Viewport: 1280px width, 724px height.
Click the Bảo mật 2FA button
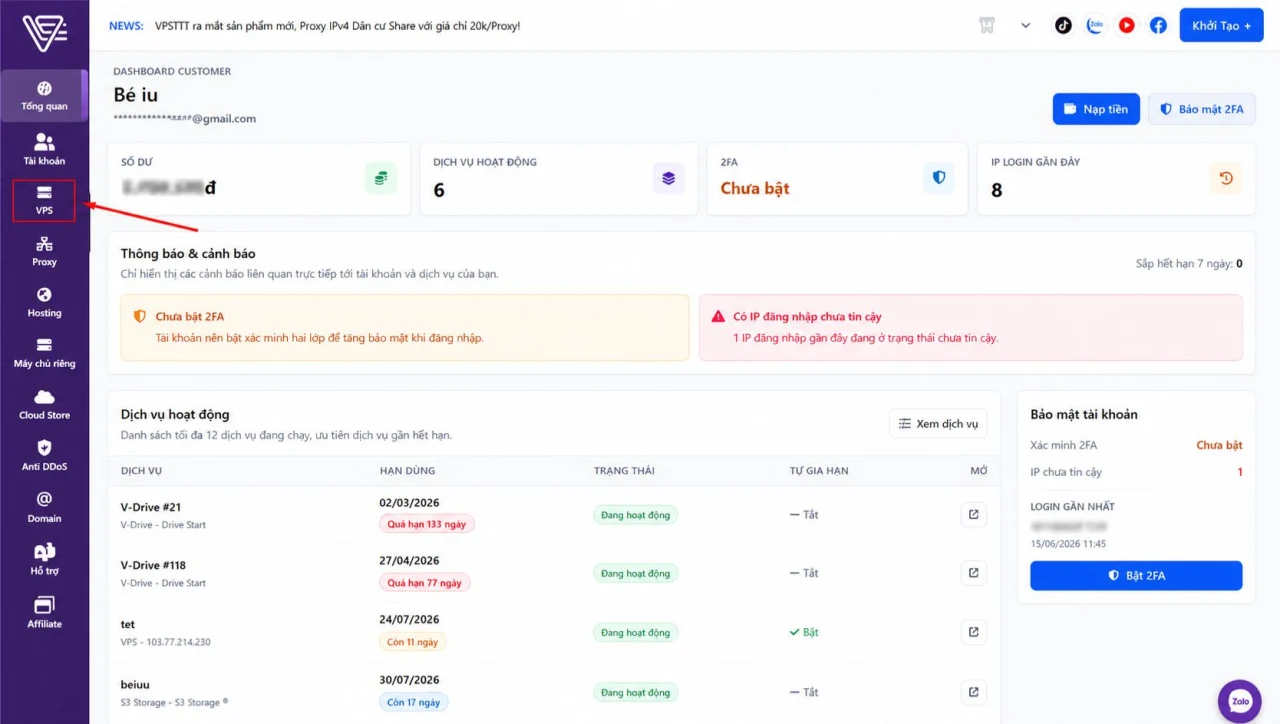[x=1201, y=109]
